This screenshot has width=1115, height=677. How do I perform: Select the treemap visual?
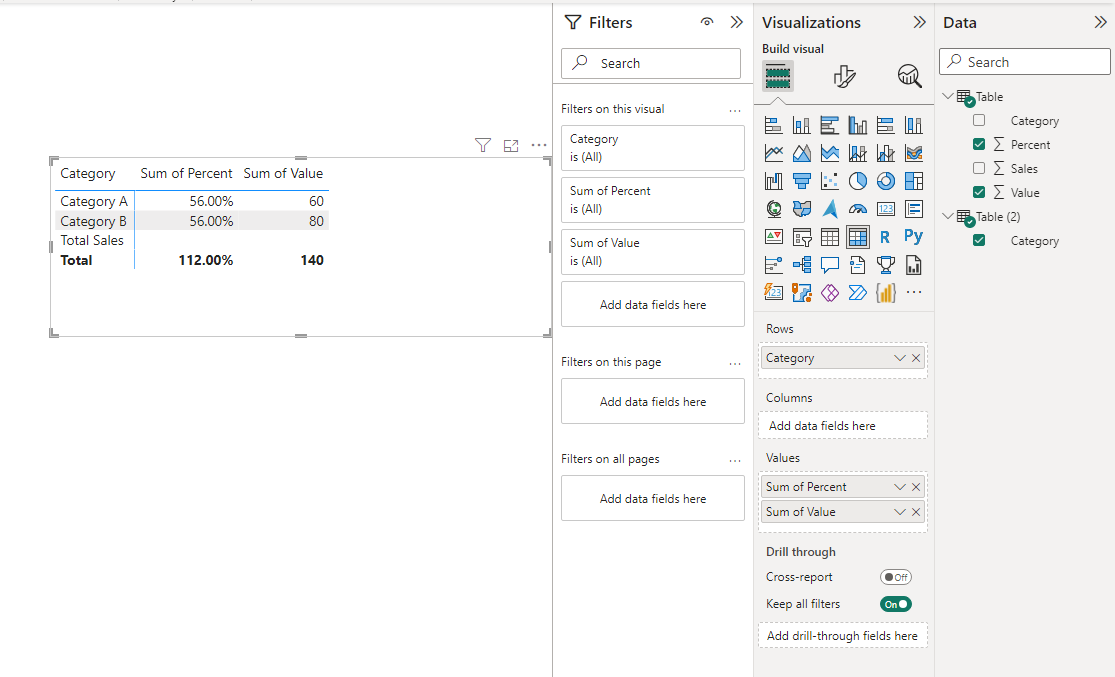(914, 181)
